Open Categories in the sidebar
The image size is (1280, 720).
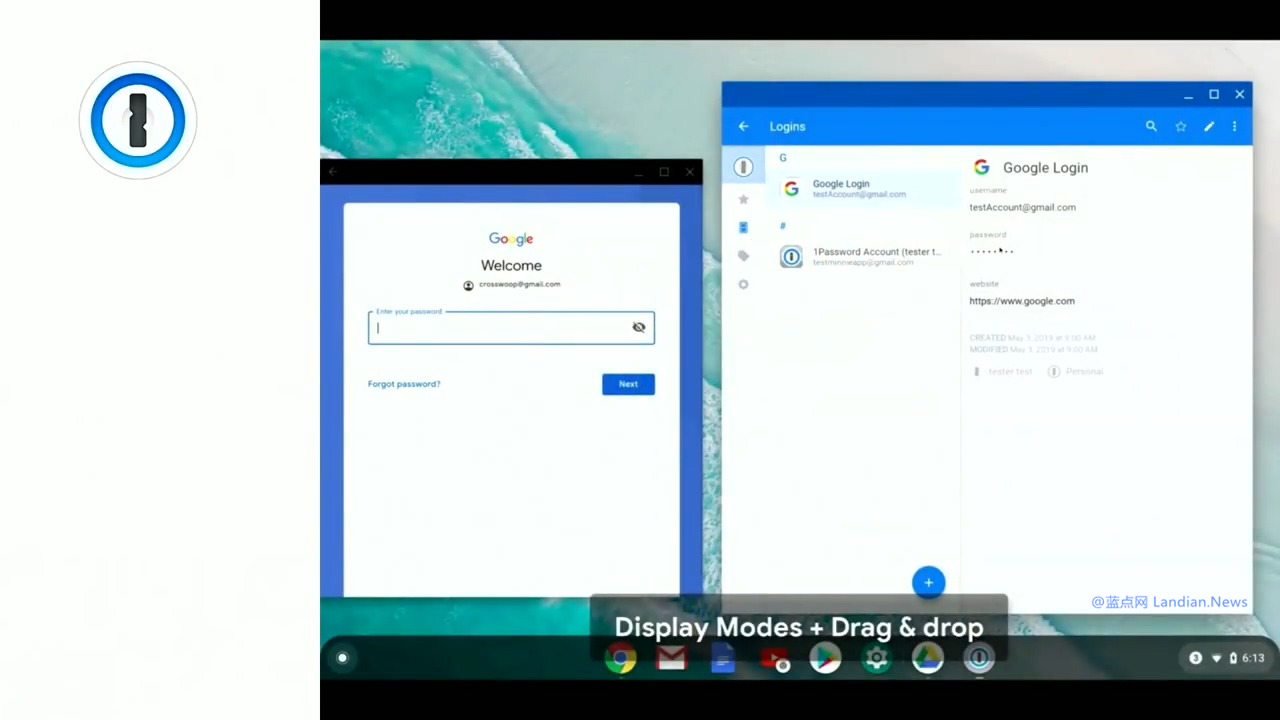pyautogui.click(x=743, y=227)
